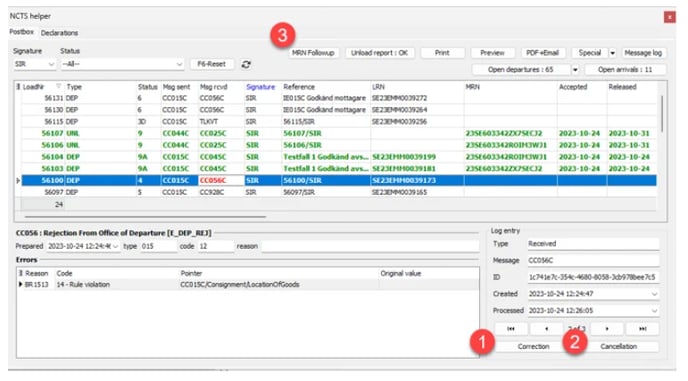
Task: Select row with LoadNr 56104
Action: click(339, 157)
